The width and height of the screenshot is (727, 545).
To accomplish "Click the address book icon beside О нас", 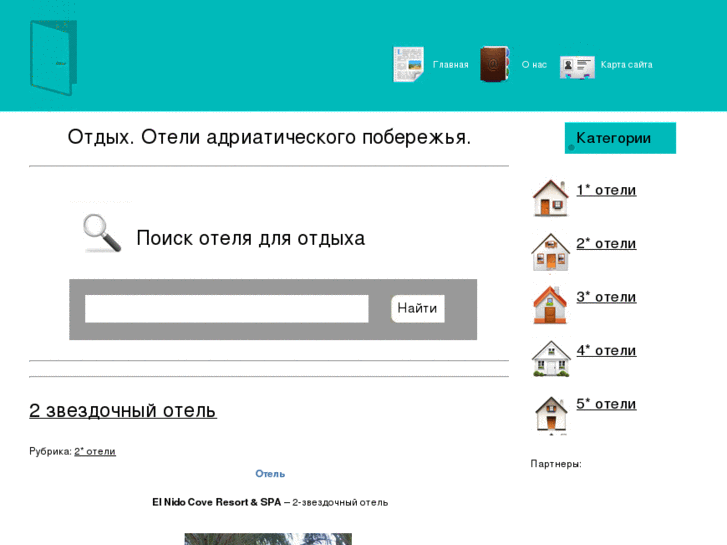I will tap(494, 64).
